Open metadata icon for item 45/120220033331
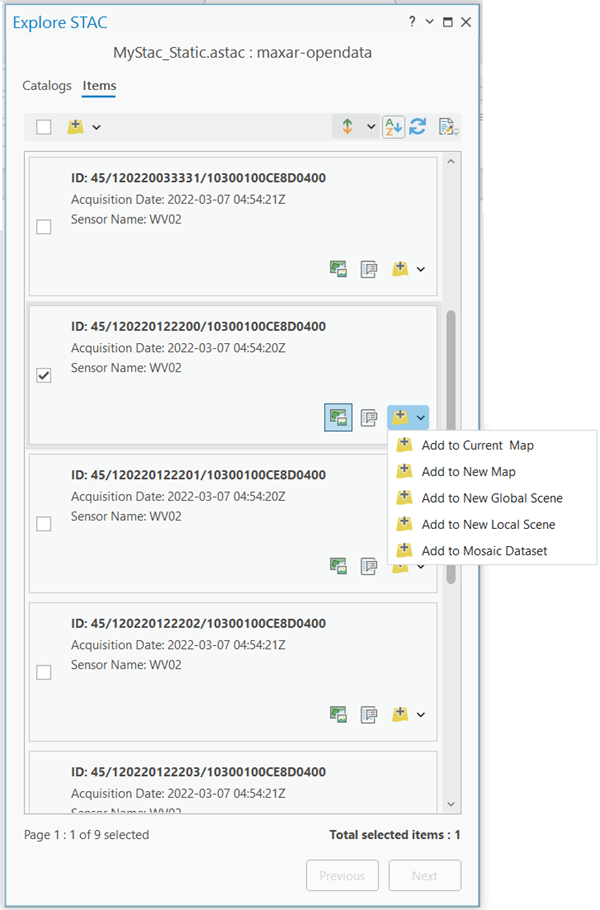Screen dimensions: 600x910 pos(369,269)
